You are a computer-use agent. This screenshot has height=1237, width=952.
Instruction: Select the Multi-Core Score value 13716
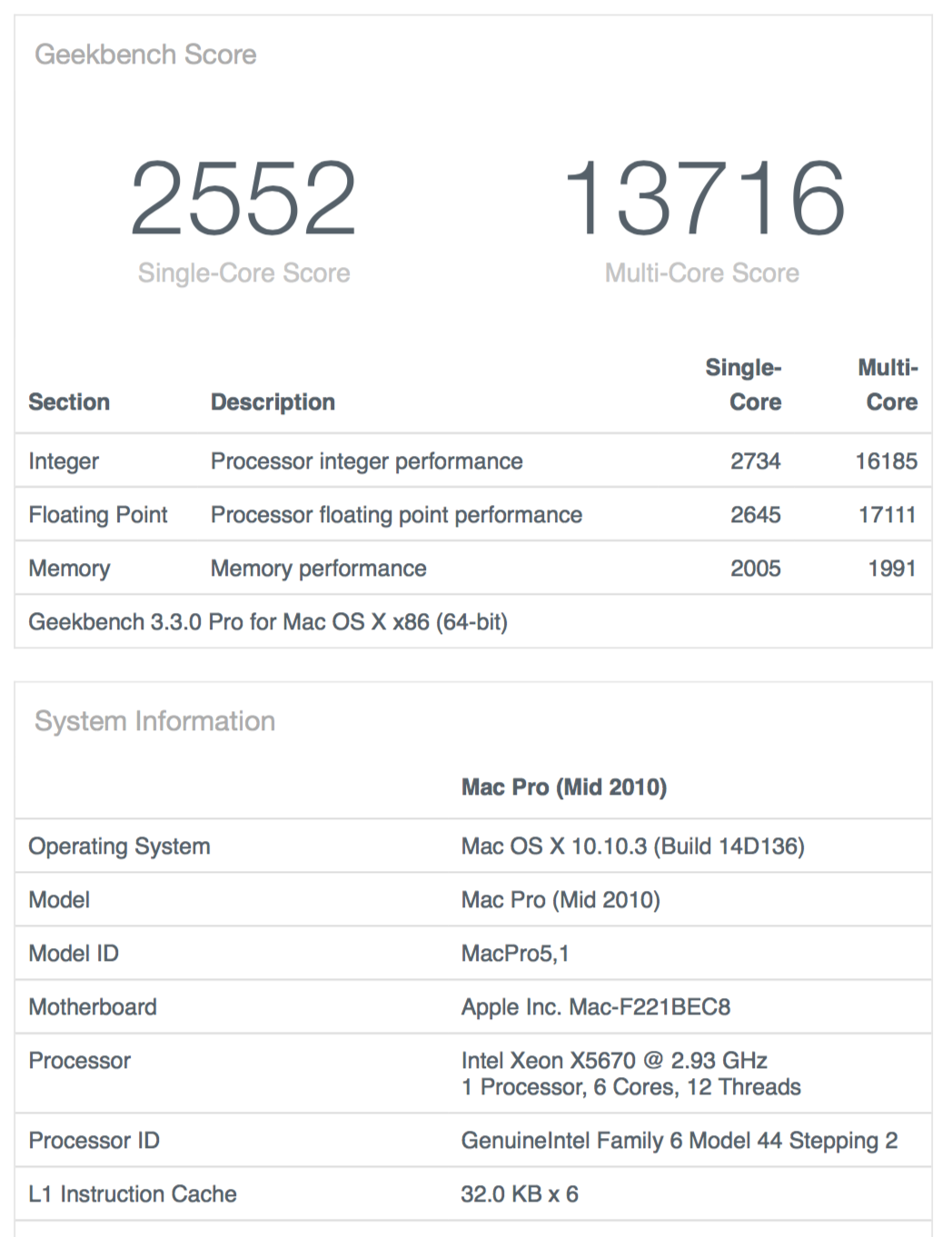coord(704,198)
